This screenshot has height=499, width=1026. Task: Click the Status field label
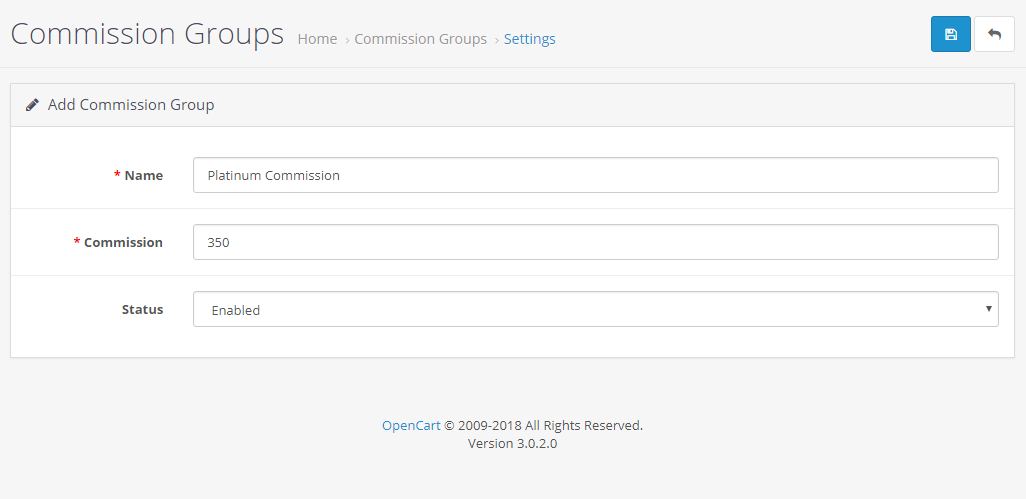click(x=142, y=309)
